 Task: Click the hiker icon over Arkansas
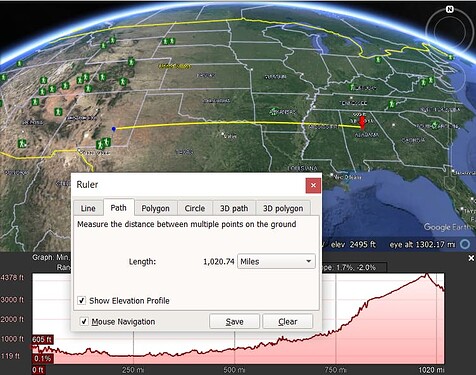click(x=274, y=110)
